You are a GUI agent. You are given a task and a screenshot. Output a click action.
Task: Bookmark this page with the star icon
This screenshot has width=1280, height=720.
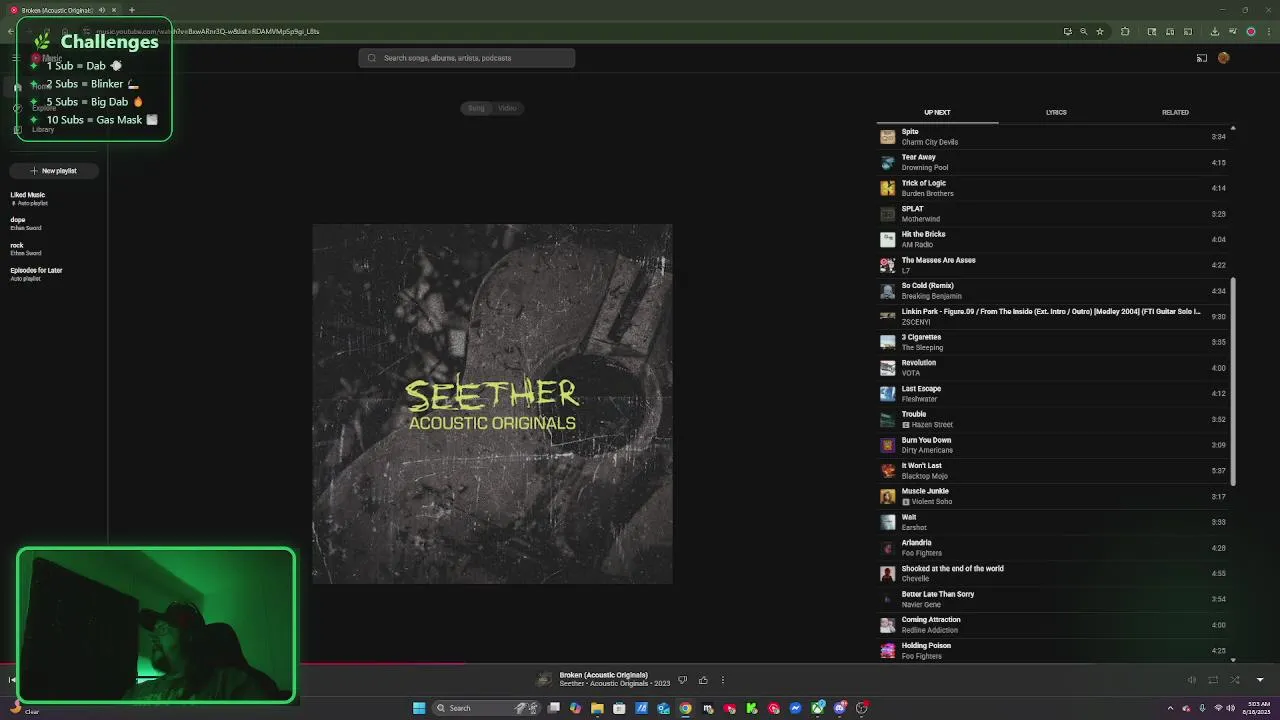point(1100,31)
